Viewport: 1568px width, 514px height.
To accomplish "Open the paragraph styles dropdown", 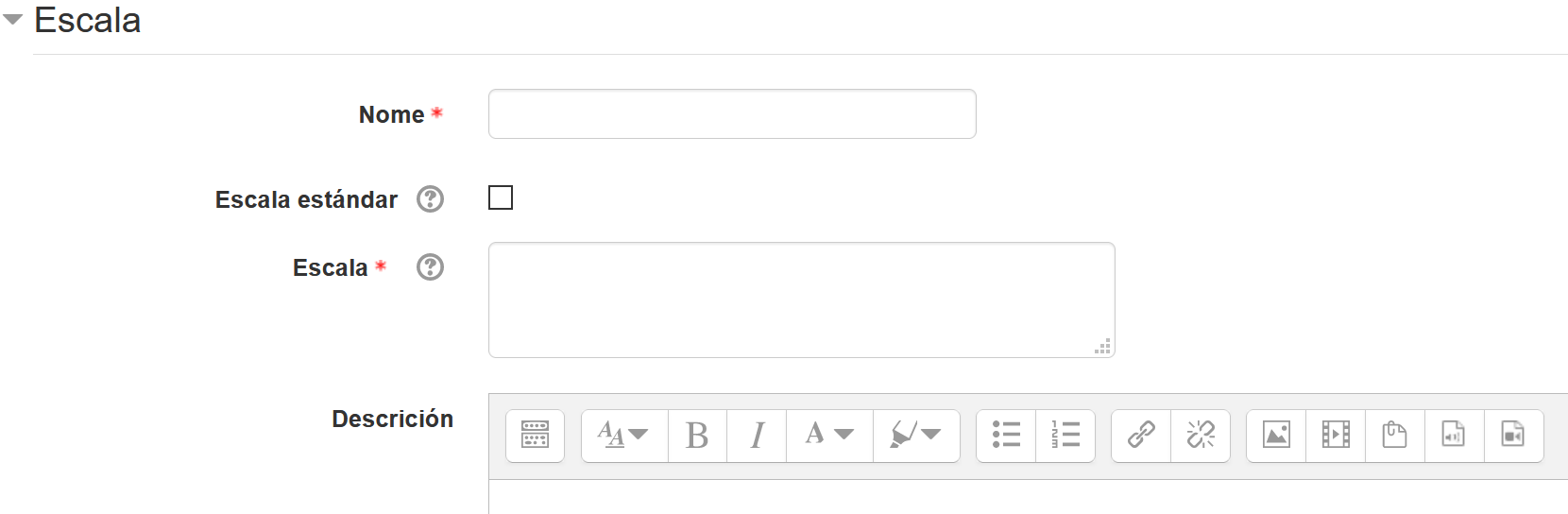I will [624, 435].
